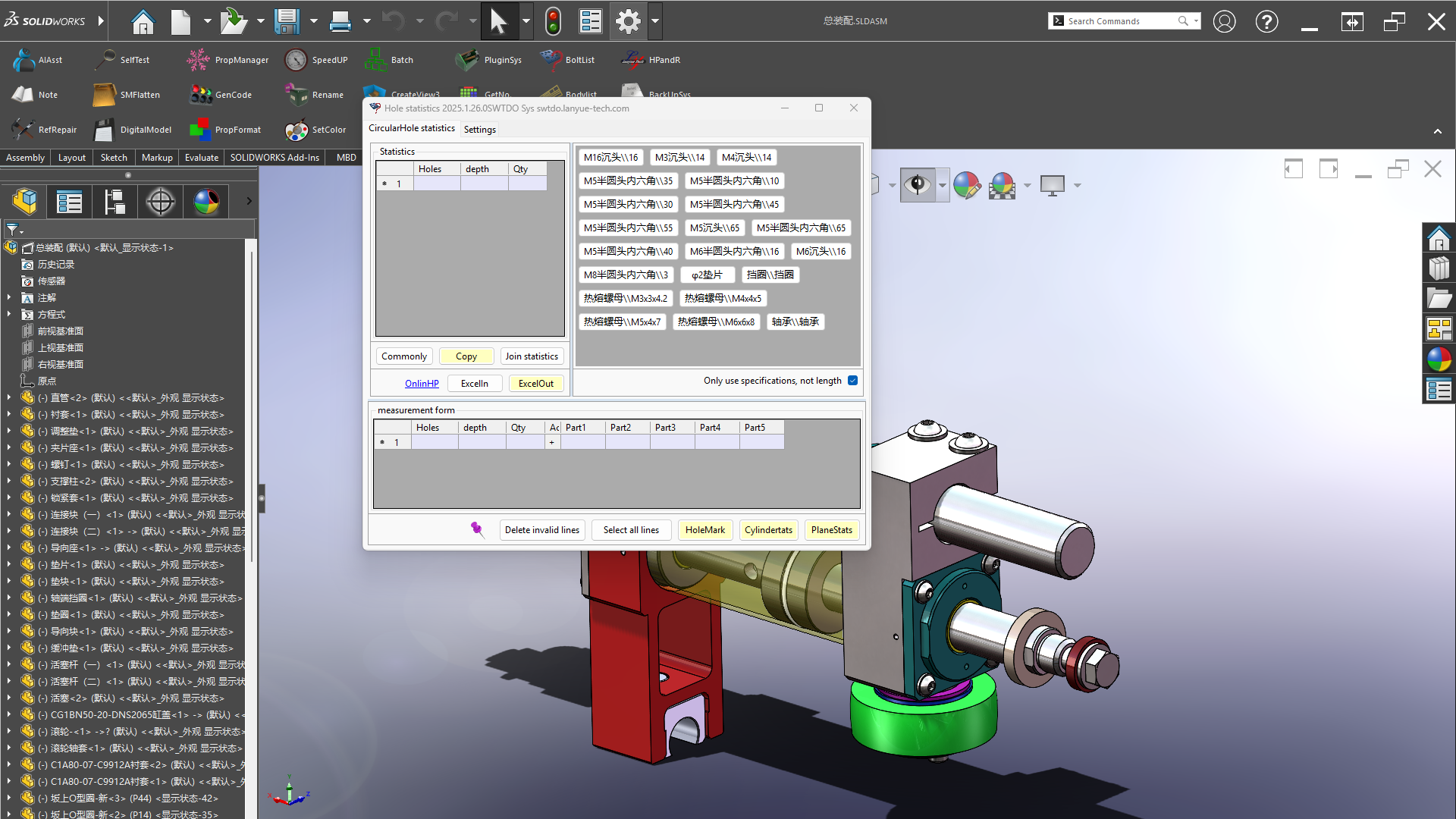Screen dimensions: 1456x819
Task: Expand the 注解 tree node
Action: click(x=9, y=298)
